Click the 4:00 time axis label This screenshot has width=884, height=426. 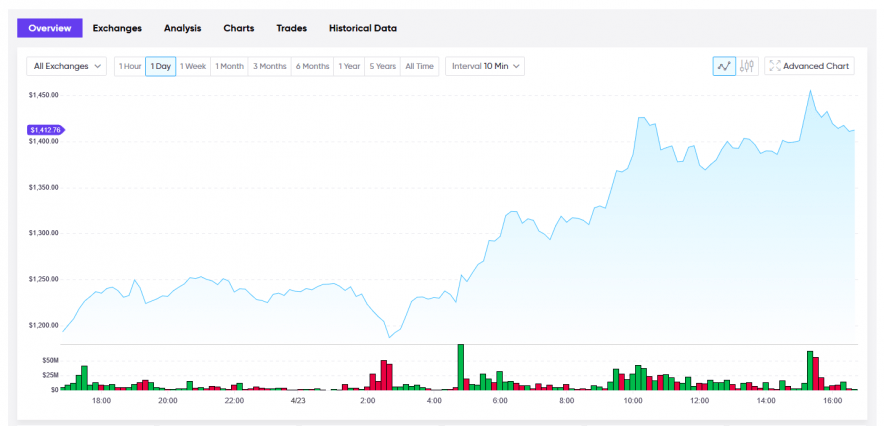434,401
